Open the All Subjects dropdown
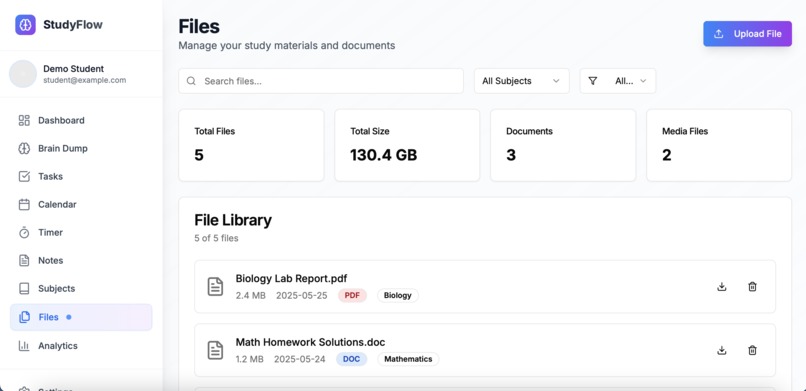The height and width of the screenshot is (391, 806). 522,81
